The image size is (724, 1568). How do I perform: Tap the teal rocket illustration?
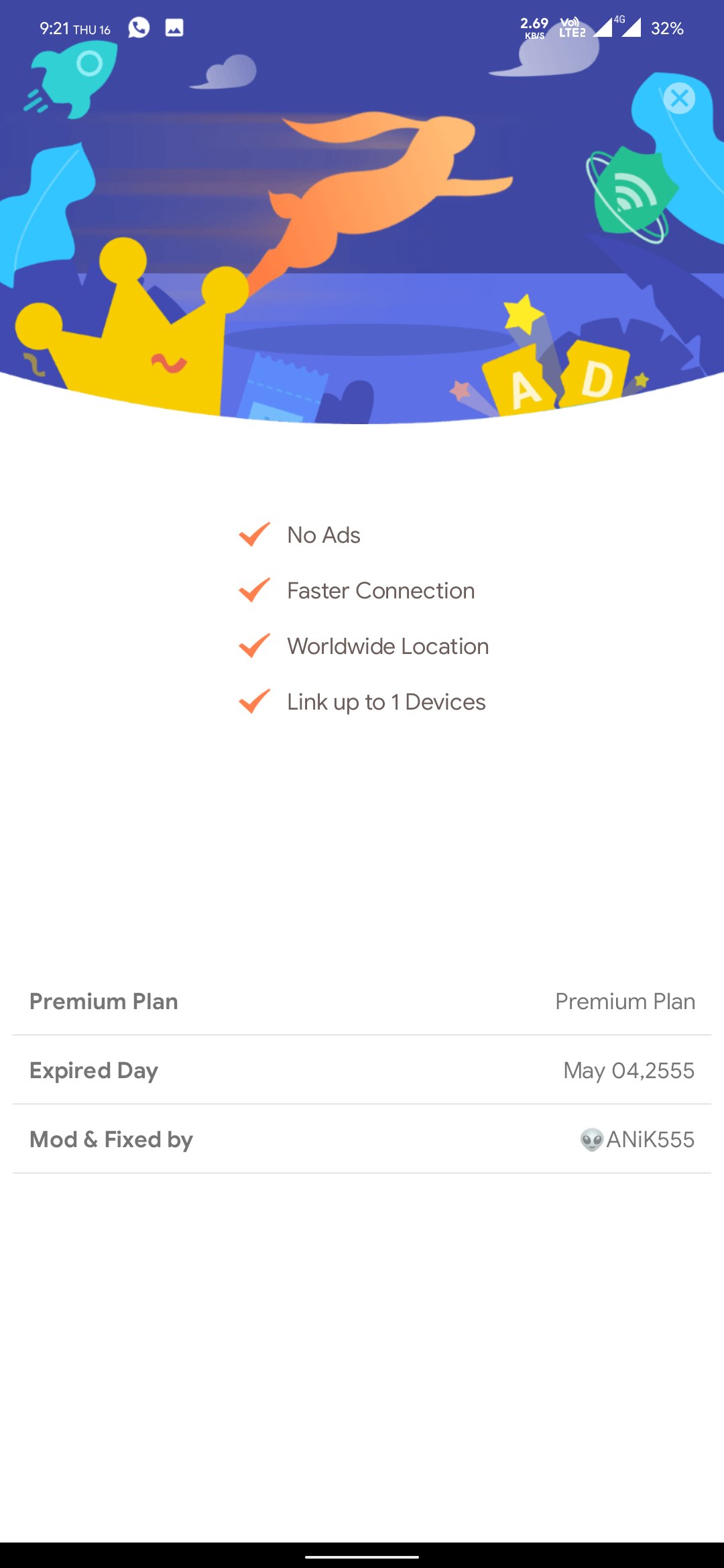pyautogui.click(x=72, y=77)
